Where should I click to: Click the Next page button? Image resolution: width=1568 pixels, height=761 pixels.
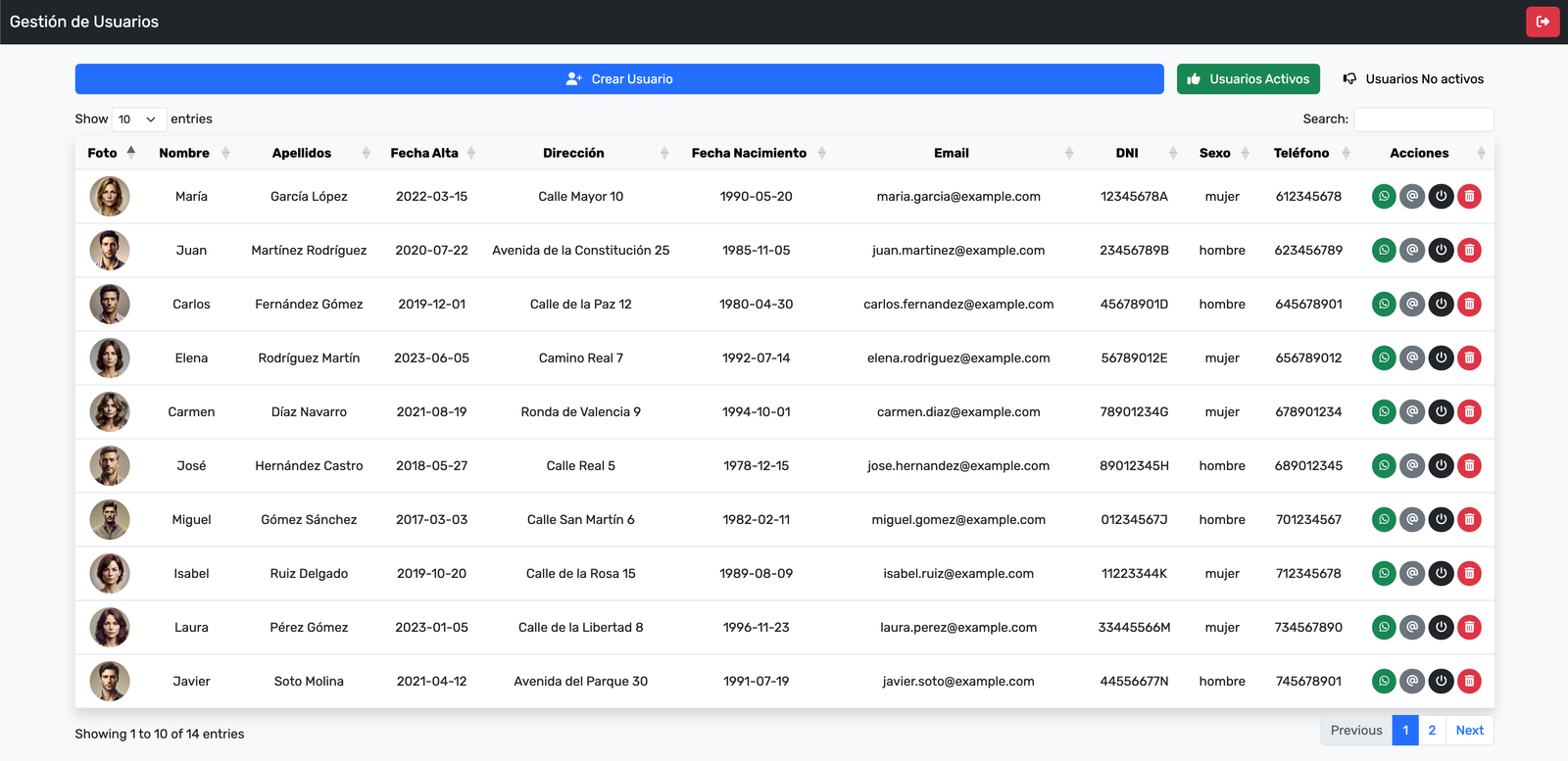coord(1469,731)
